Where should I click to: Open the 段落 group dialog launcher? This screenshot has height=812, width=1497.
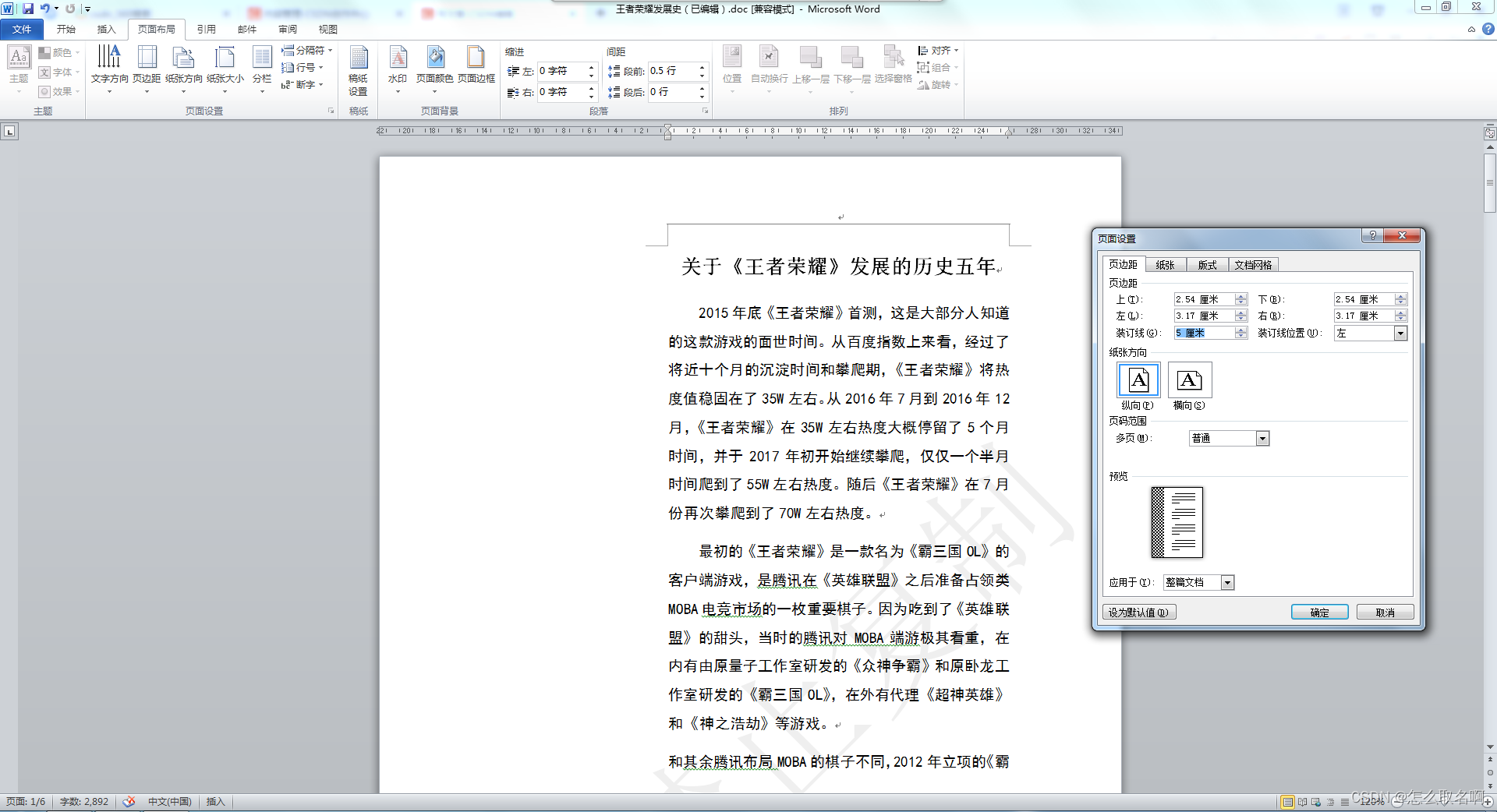point(705,111)
